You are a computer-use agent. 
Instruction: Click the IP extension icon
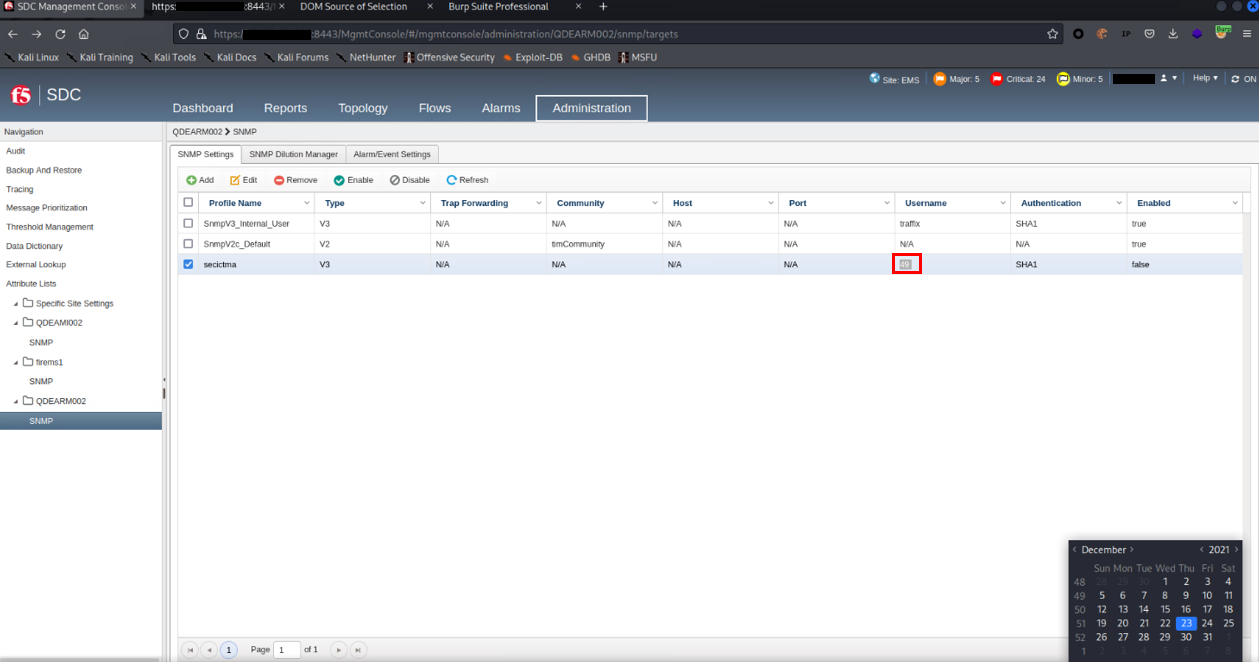click(x=1125, y=34)
